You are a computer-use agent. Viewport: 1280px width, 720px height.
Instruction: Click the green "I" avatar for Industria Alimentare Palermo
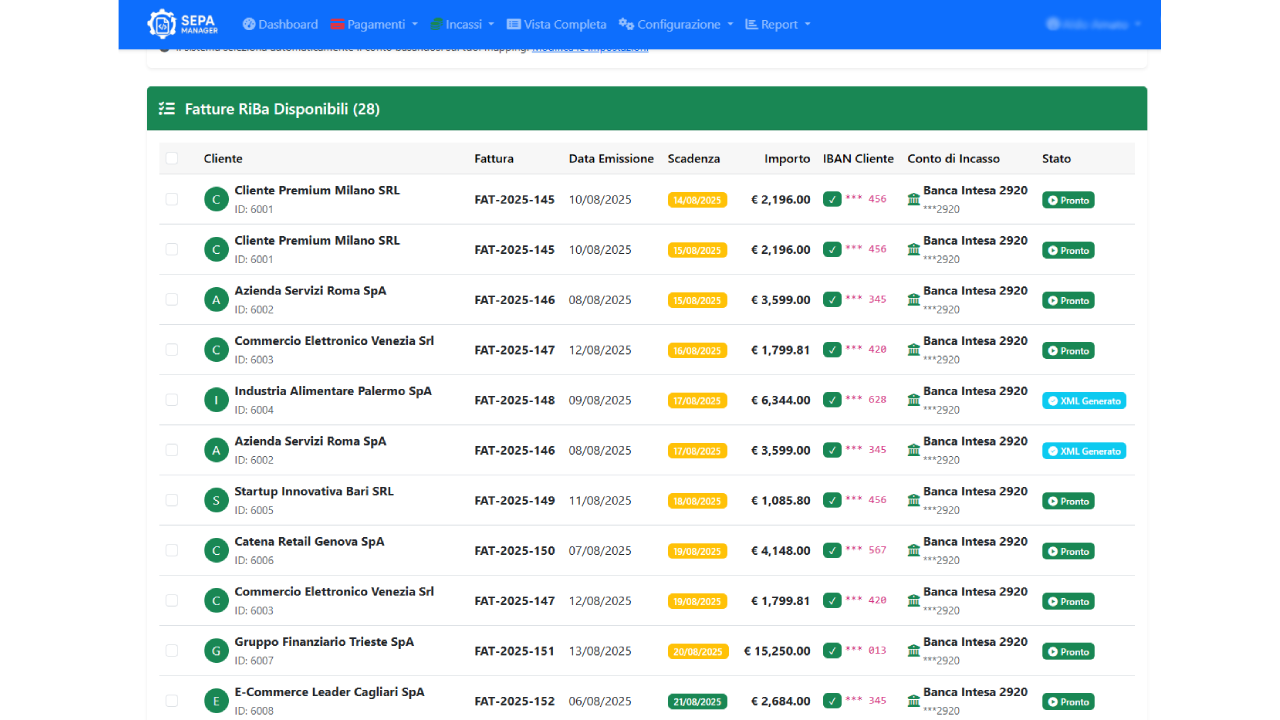tap(216, 400)
